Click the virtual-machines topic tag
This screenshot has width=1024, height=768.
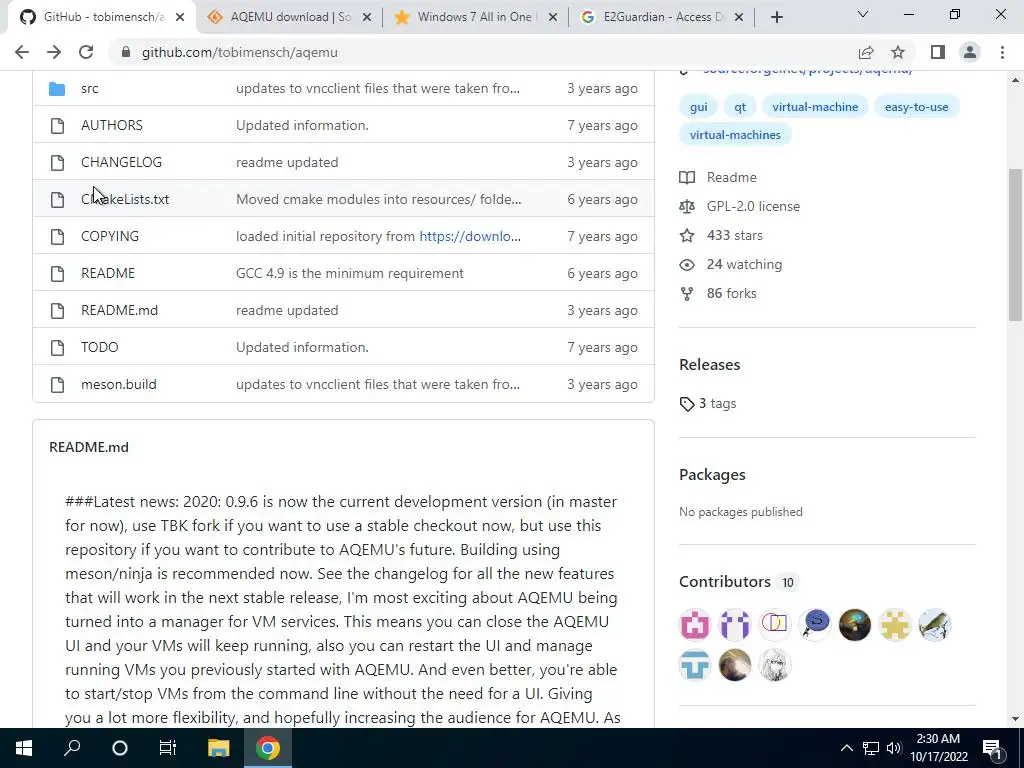point(735,135)
